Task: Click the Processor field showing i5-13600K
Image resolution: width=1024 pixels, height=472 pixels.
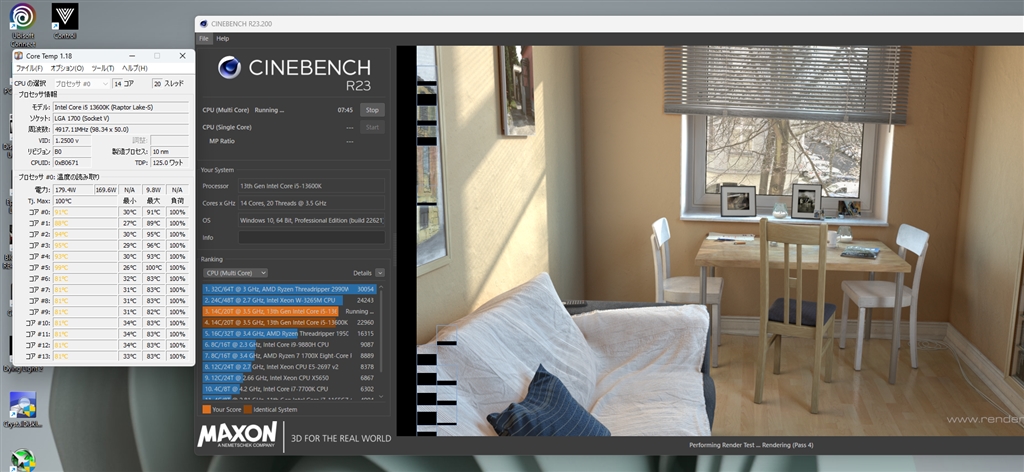Action: click(312, 186)
